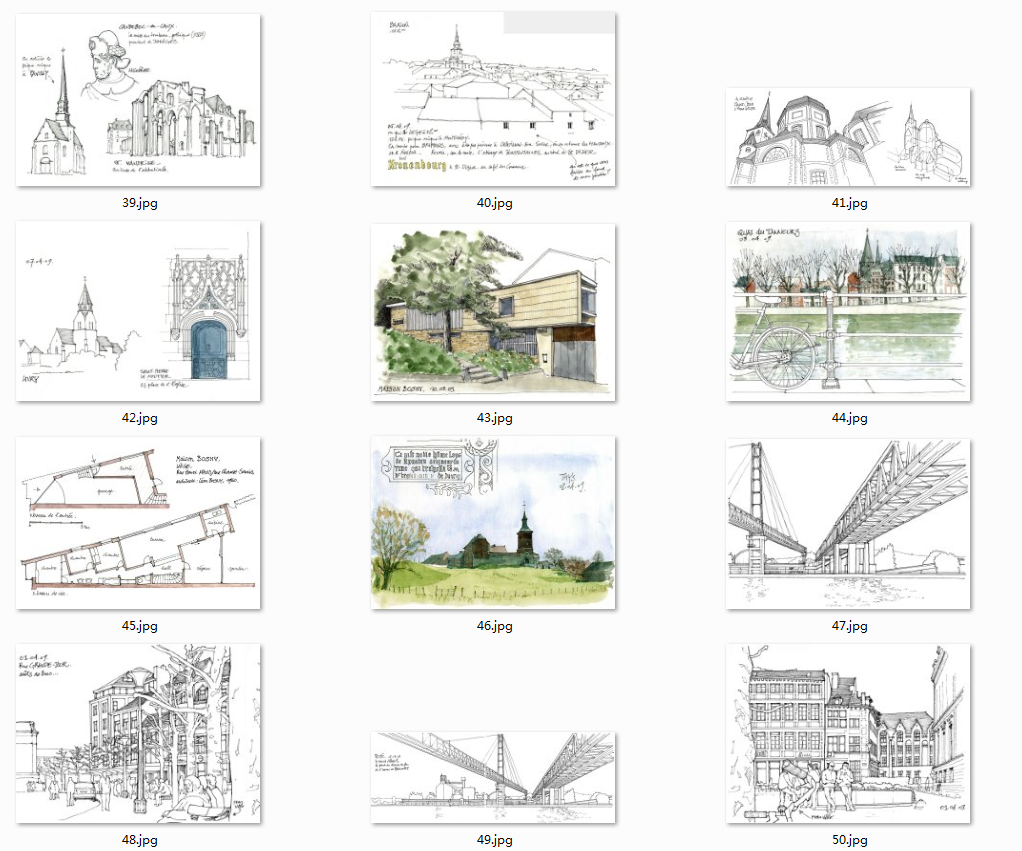This screenshot has height=851, width=1022.
Task: Select the 47.jpg bridge underside sketch
Action: tap(848, 523)
